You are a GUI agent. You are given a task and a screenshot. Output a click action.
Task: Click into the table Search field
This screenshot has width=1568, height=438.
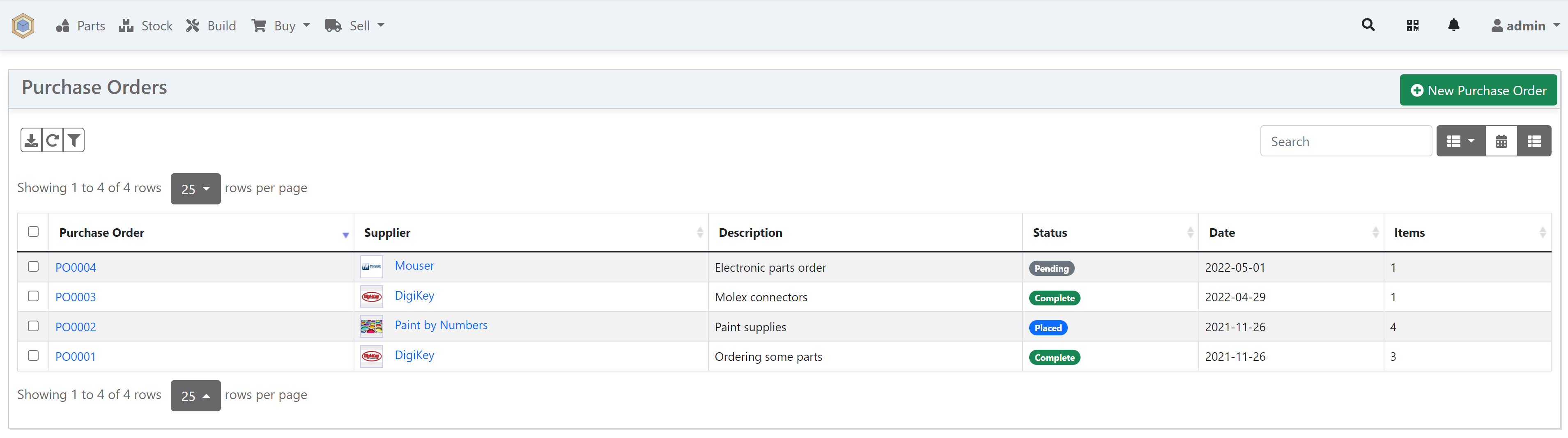pyautogui.click(x=1345, y=141)
